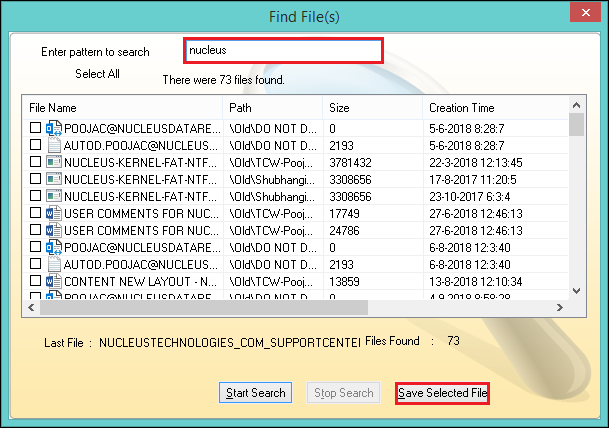
Task: Click 'There were 73 files found' message
Action: pos(223,80)
